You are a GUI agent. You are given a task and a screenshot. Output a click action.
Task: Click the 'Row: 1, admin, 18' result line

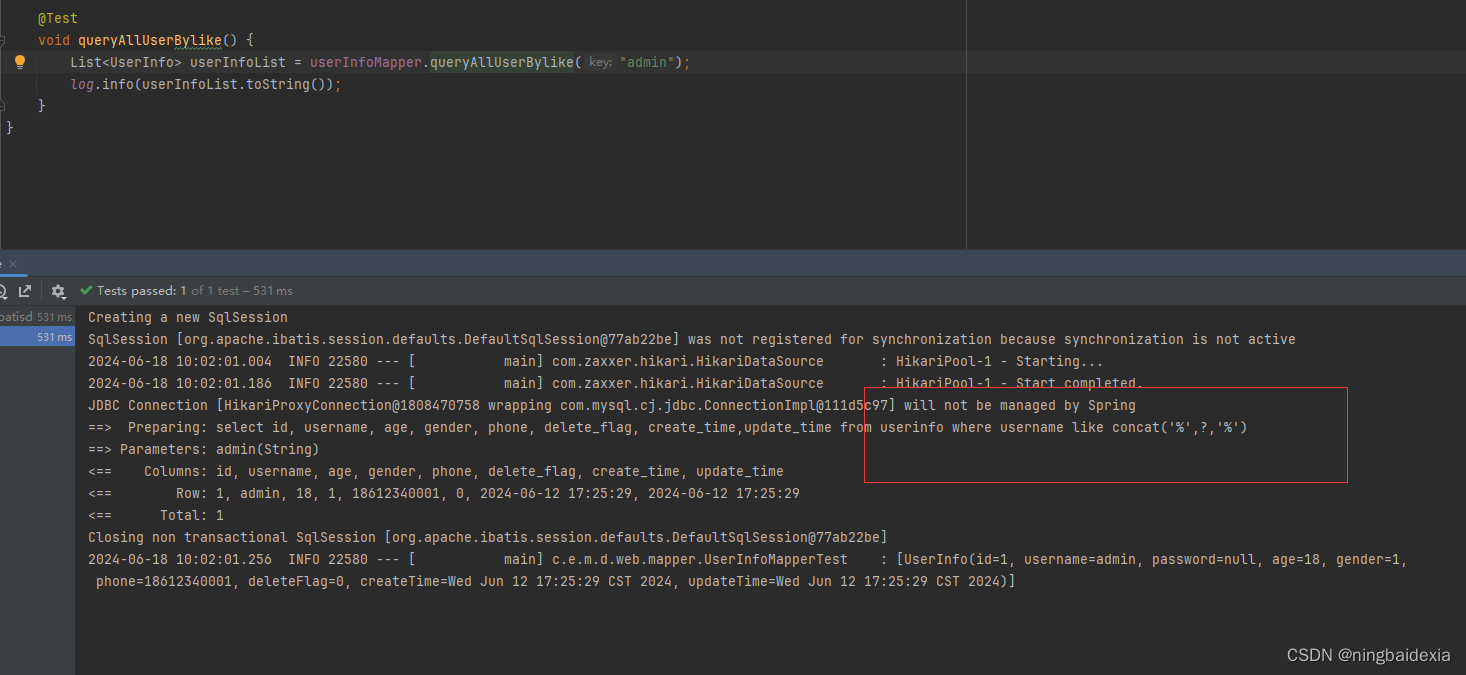tap(444, 493)
